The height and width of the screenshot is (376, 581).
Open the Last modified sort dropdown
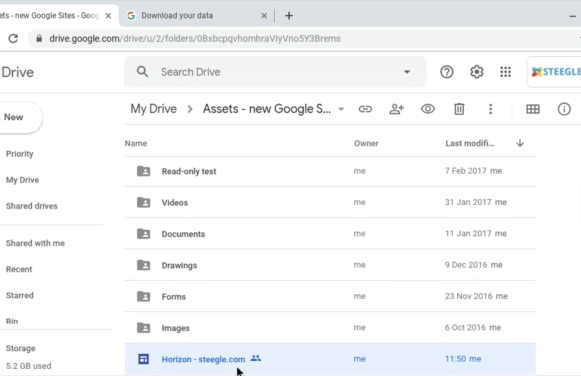click(x=469, y=143)
